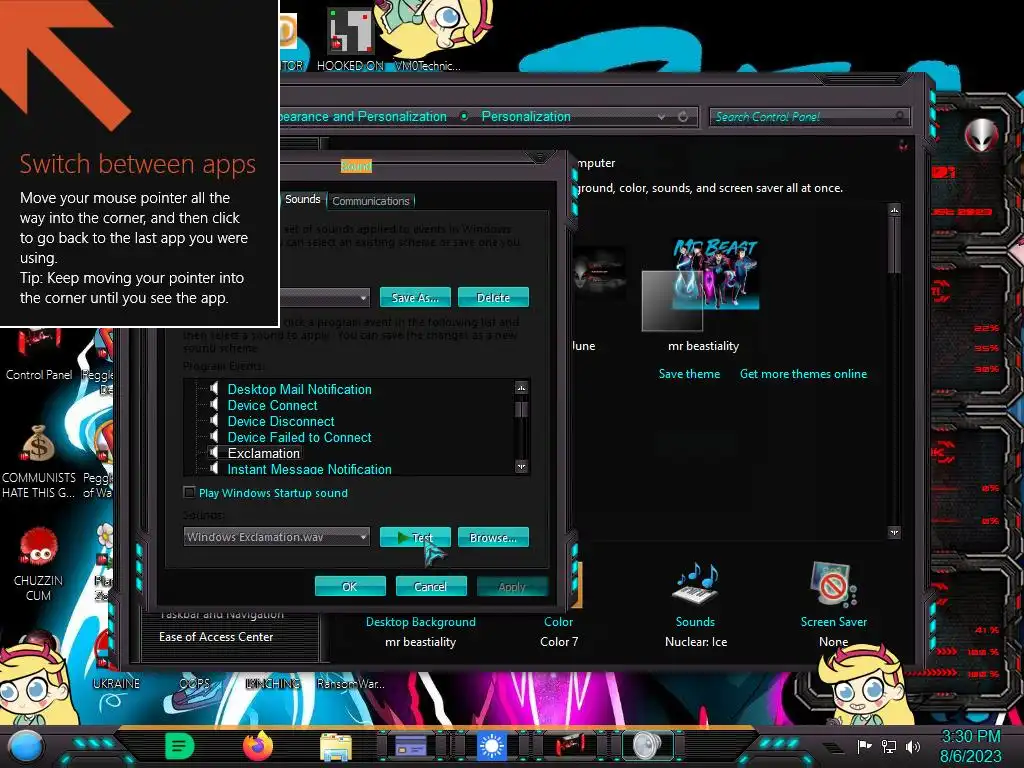
Task: Focus the Search Control Panel field
Action: click(808, 117)
